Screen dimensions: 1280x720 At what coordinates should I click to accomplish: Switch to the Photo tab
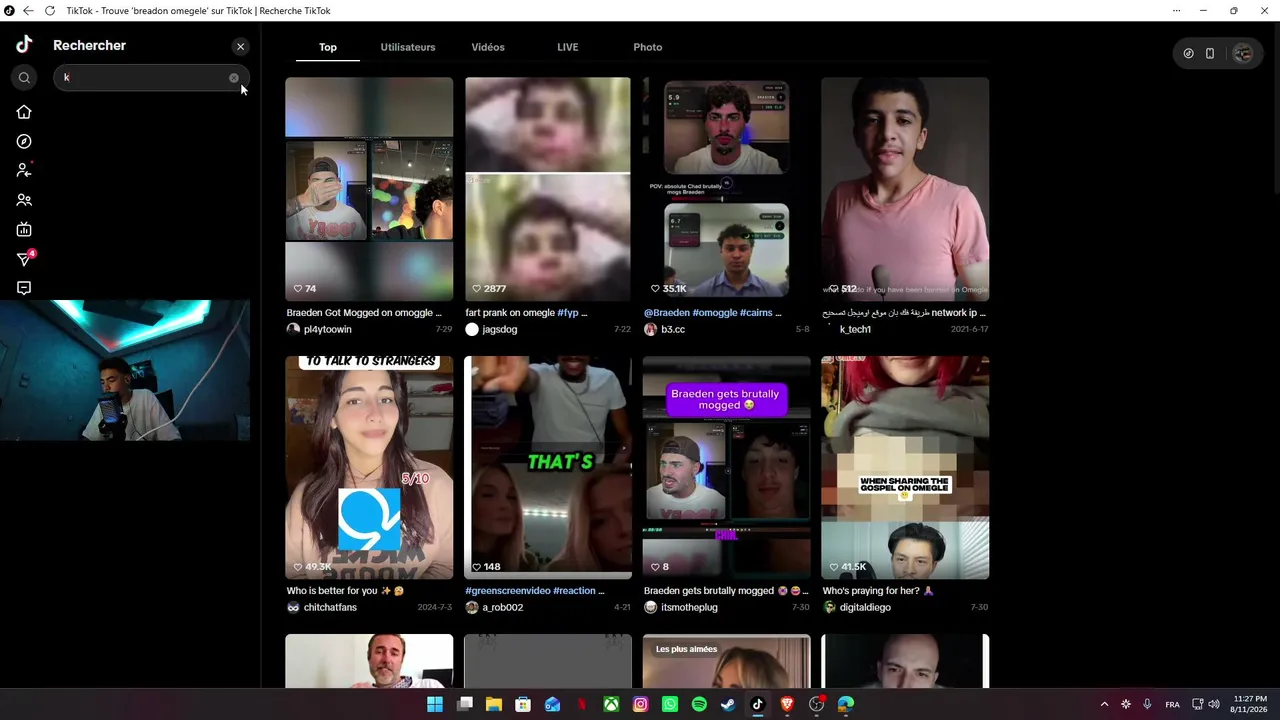(x=648, y=47)
